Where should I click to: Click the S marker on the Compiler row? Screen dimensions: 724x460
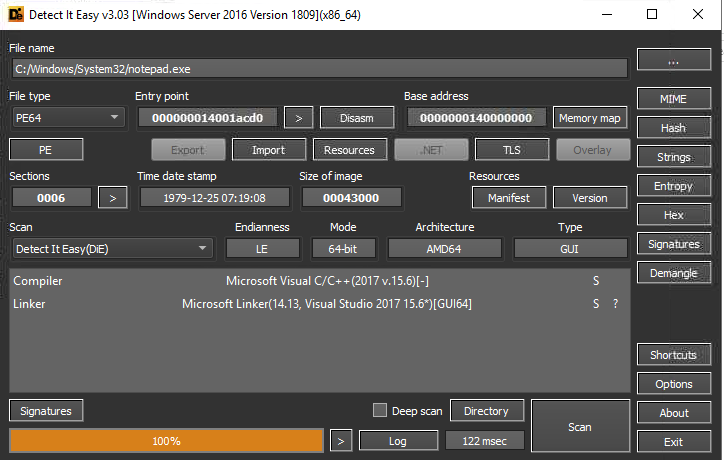(x=596, y=282)
